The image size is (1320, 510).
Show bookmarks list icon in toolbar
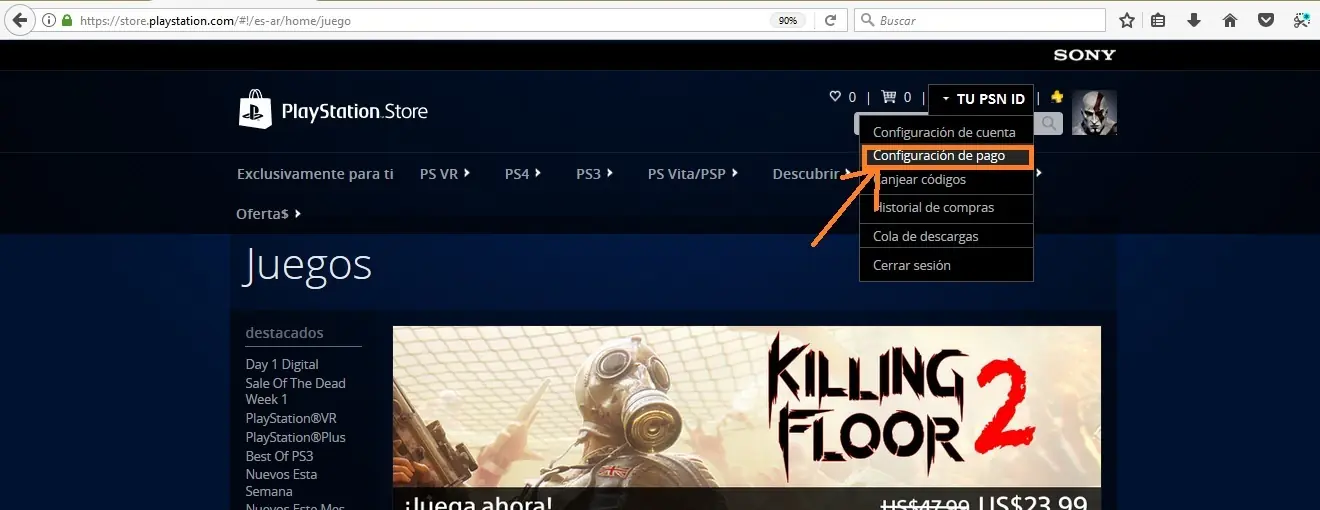tap(1158, 20)
